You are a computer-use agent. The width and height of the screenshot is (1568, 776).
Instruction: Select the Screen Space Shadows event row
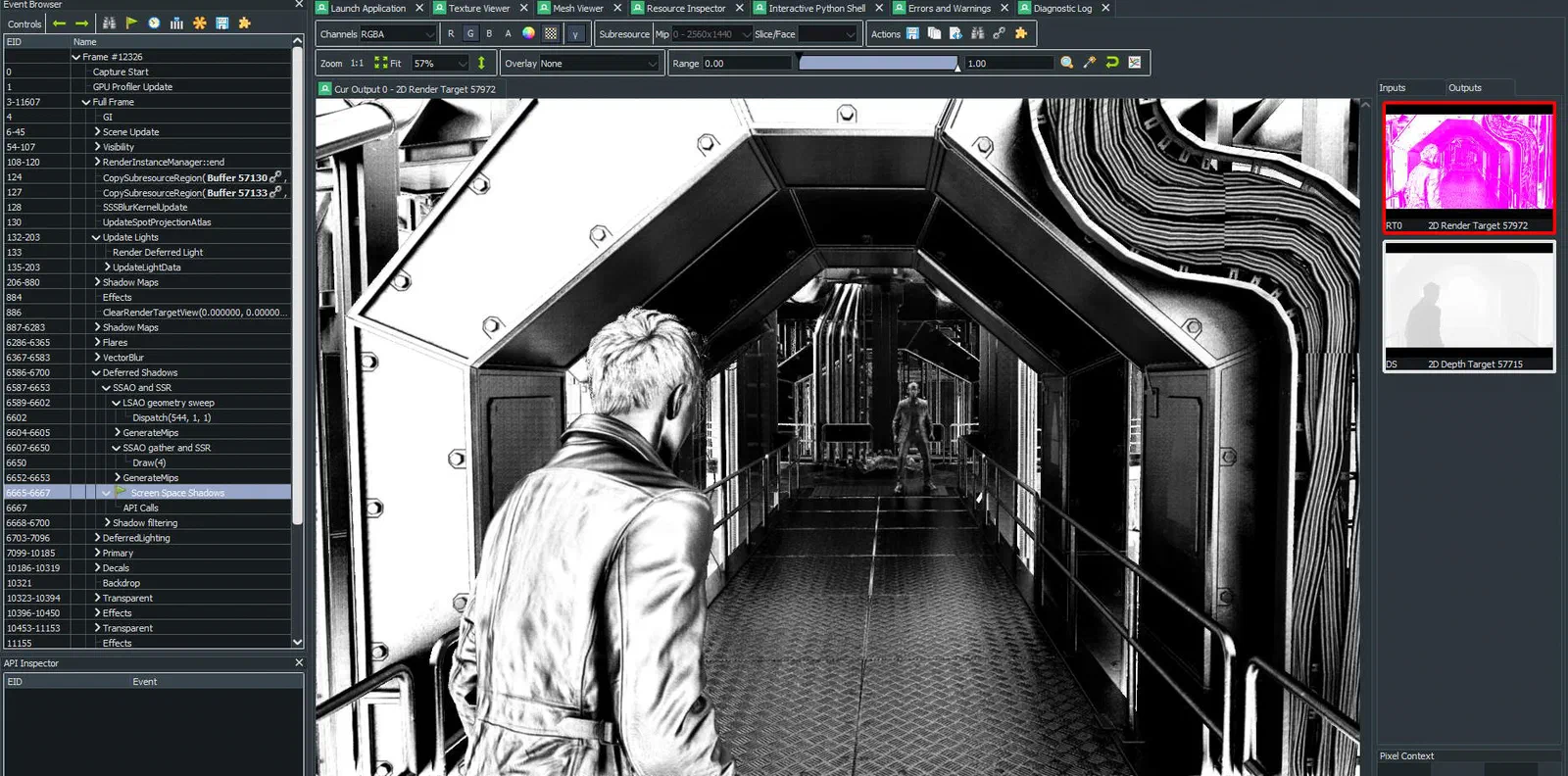147,493
